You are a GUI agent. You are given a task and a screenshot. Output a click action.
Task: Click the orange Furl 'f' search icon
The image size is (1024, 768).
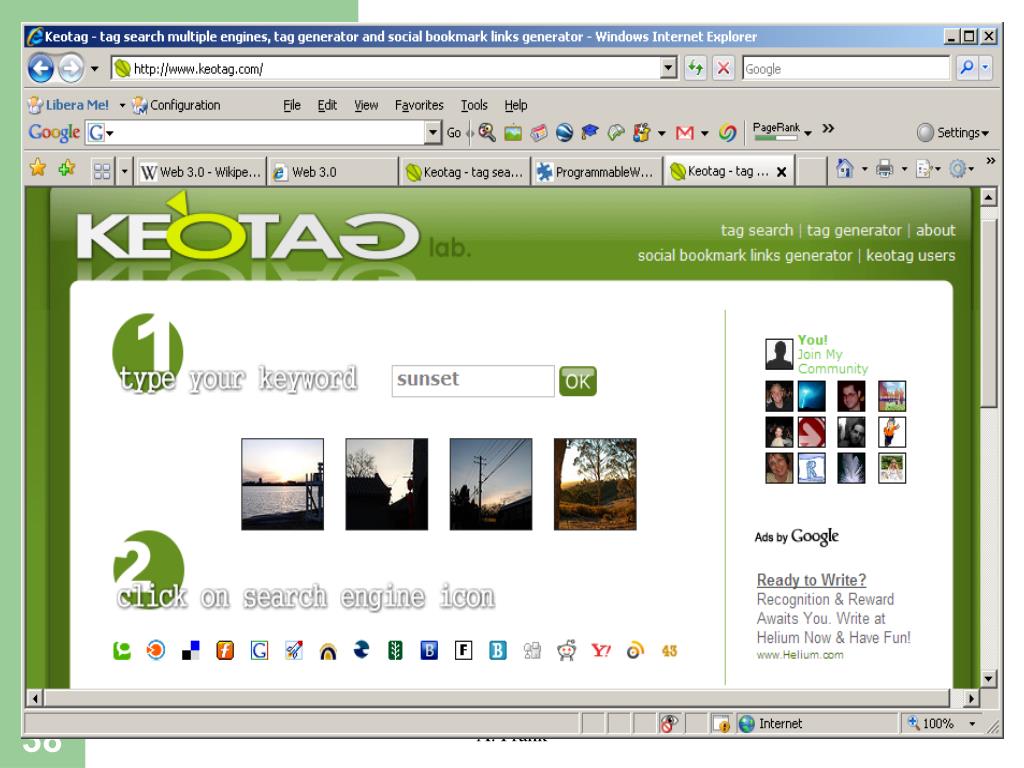(x=225, y=650)
